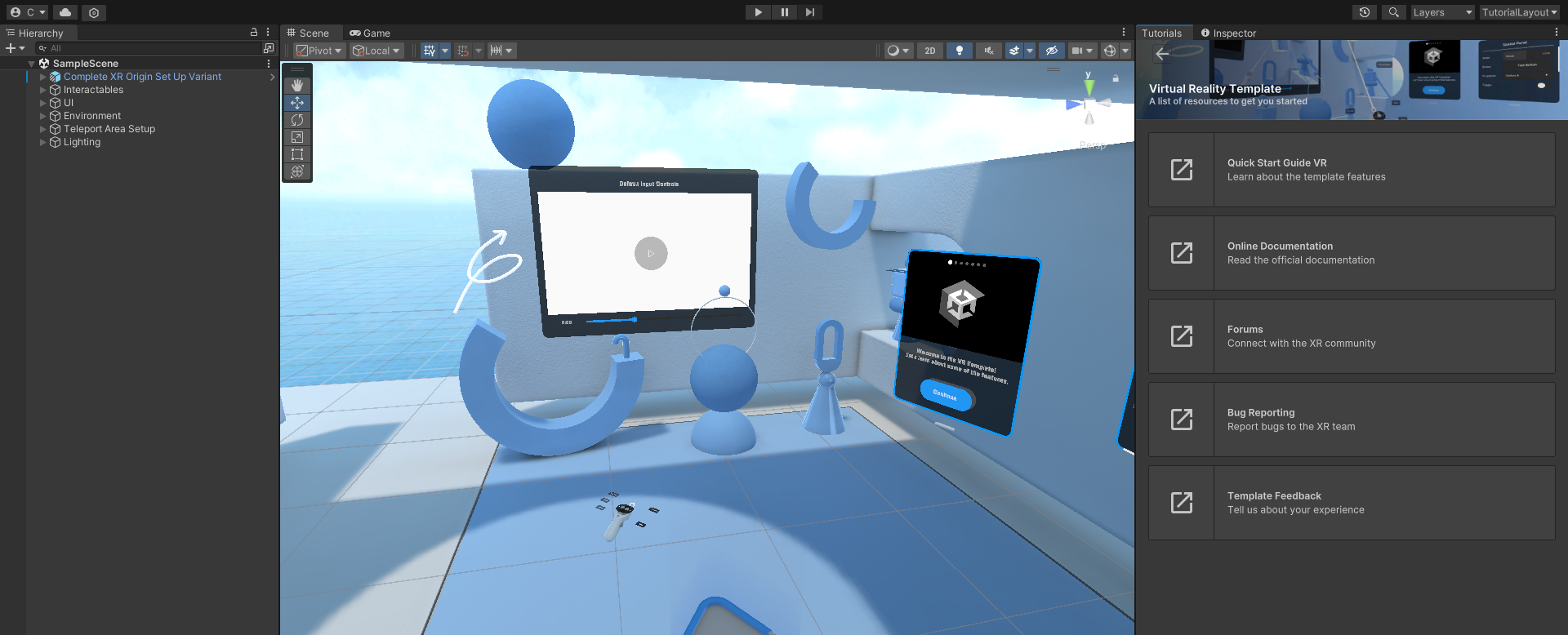Screen dimensions: 1568x635
Task: Expand the Teleport Area Setup object
Action: point(43,129)
